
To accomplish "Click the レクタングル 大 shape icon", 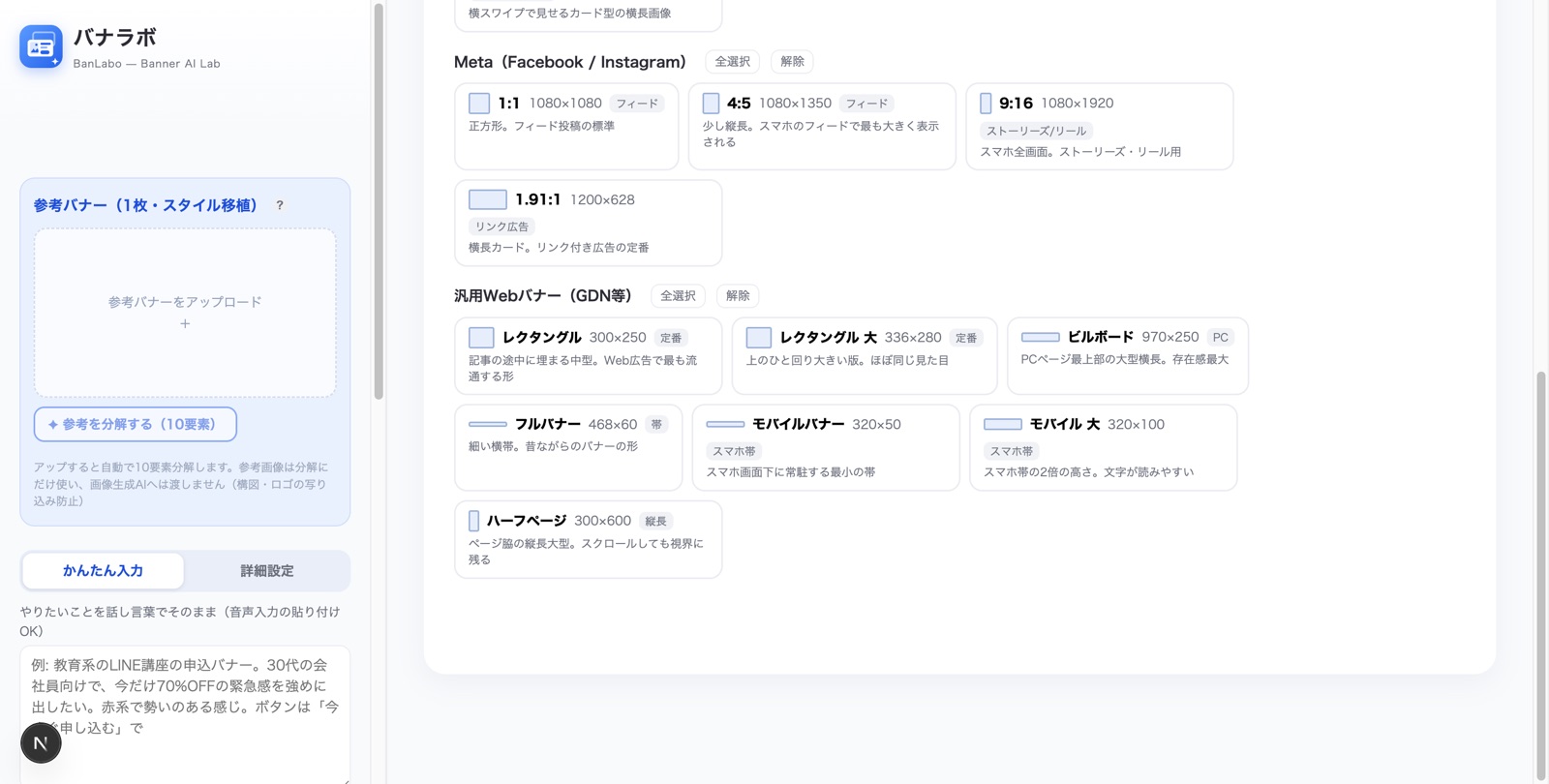I will tap(759, 338).
